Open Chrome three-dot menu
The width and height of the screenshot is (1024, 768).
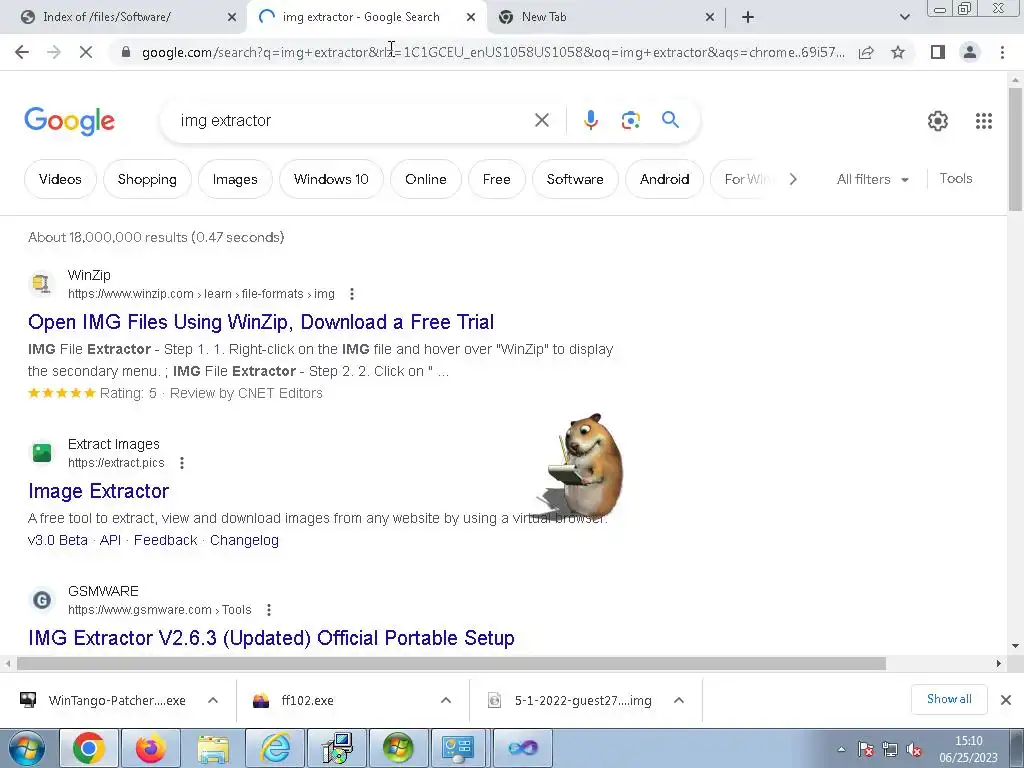pyautogui.click(x=1002, y=52)
